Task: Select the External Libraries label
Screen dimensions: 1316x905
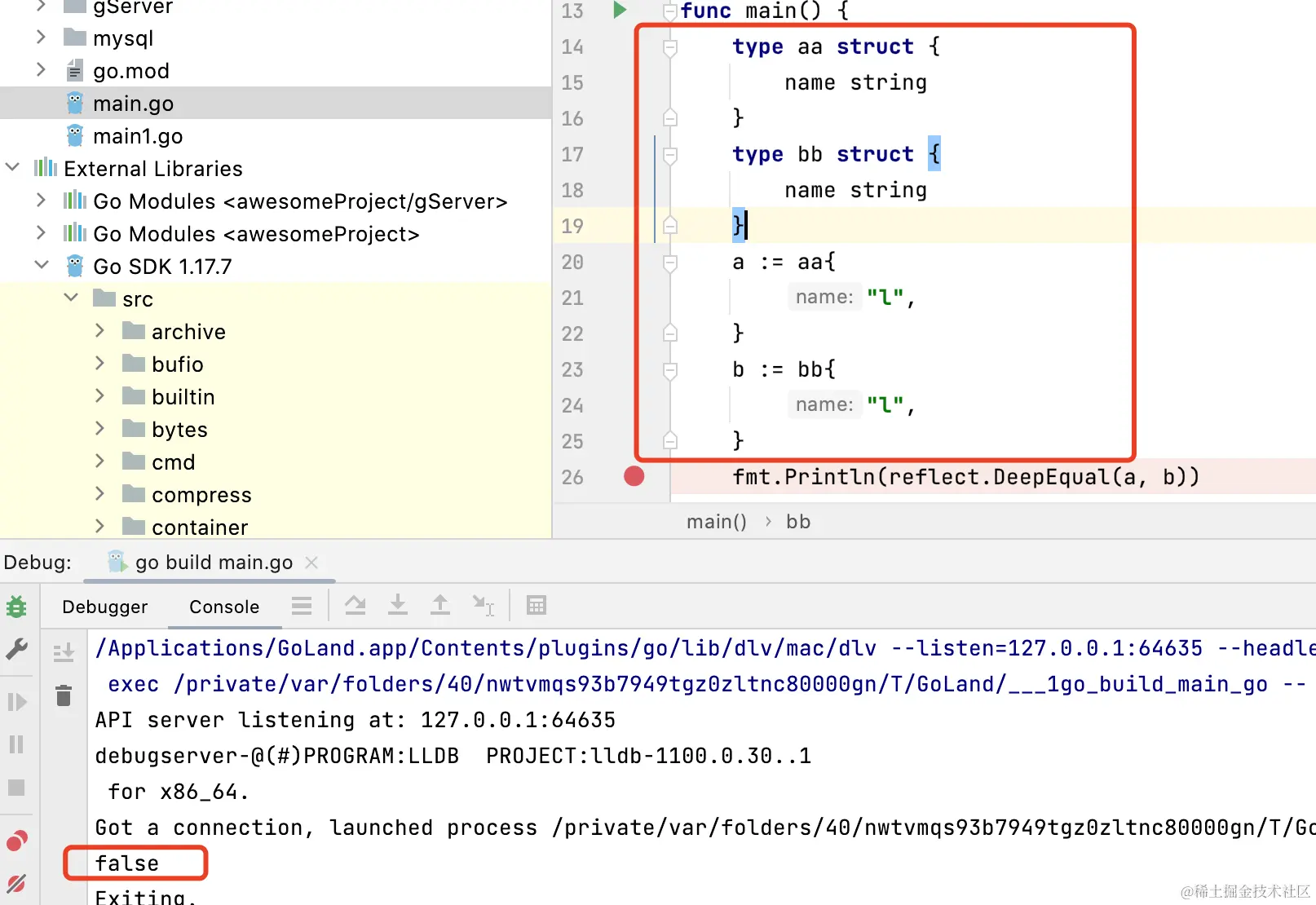Action: (153, 169)
